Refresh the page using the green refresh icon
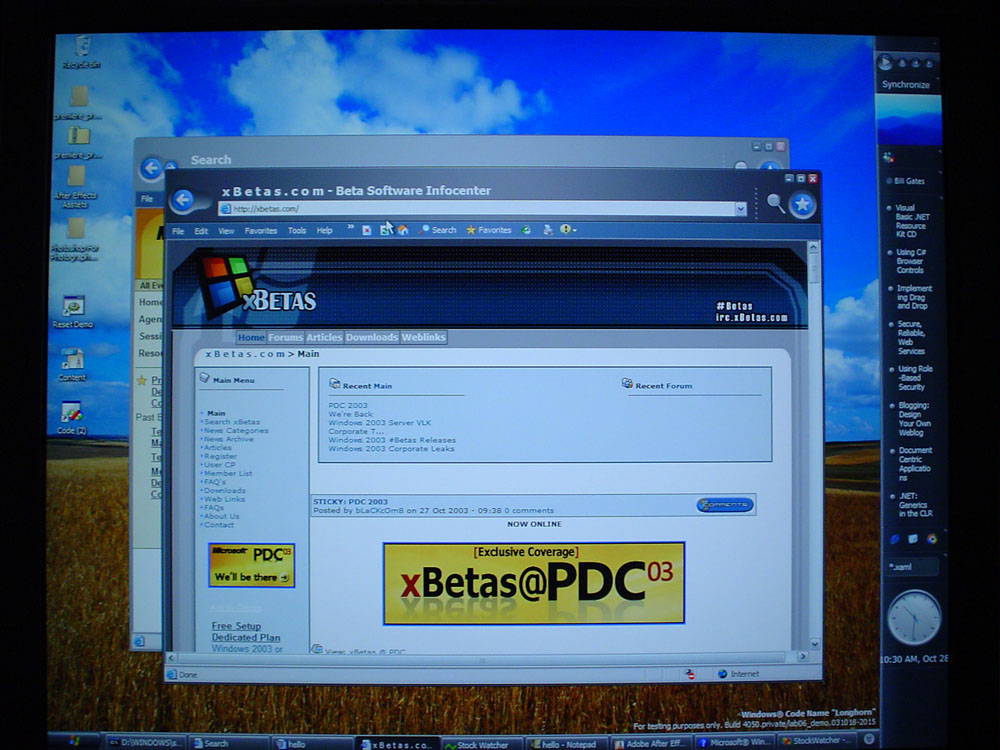 tap(385, 230)
